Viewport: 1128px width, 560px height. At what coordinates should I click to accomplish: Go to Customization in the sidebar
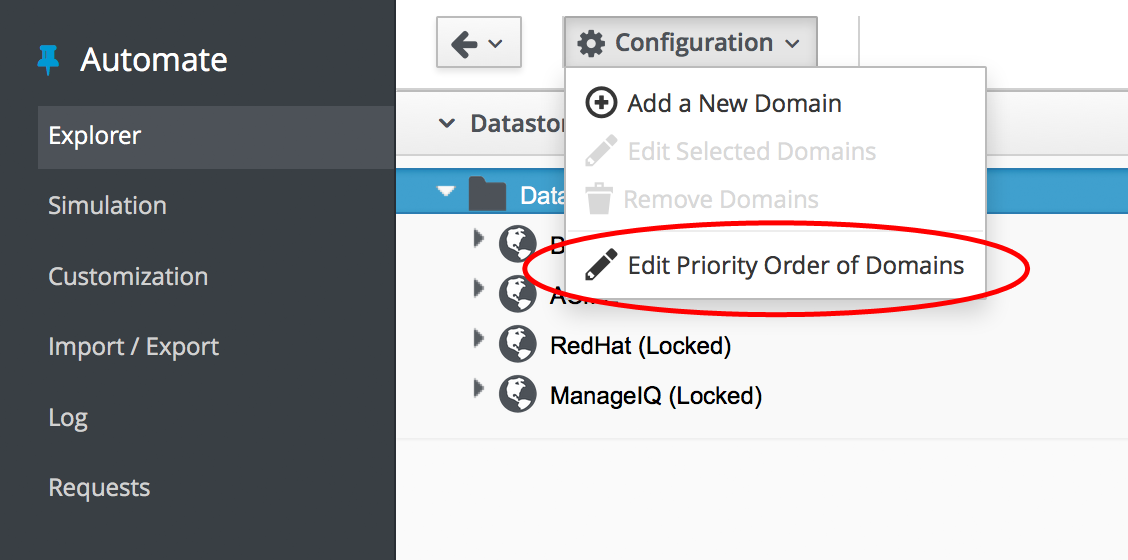(x=128, y=276)
